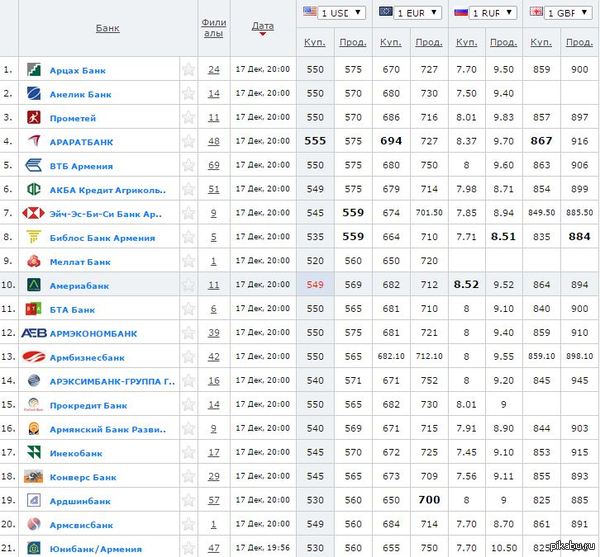Open the Инекобанк bank link

tap(76, 453)
